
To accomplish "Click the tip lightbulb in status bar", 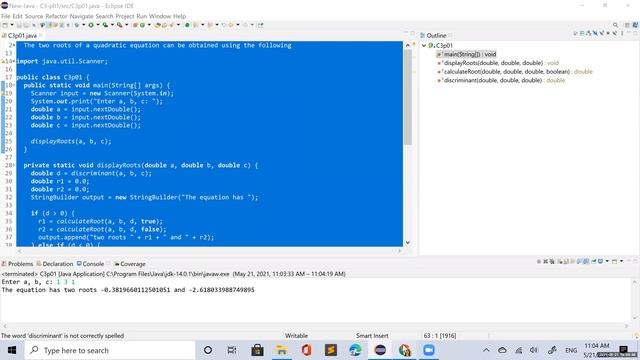I will pos(636,336).
